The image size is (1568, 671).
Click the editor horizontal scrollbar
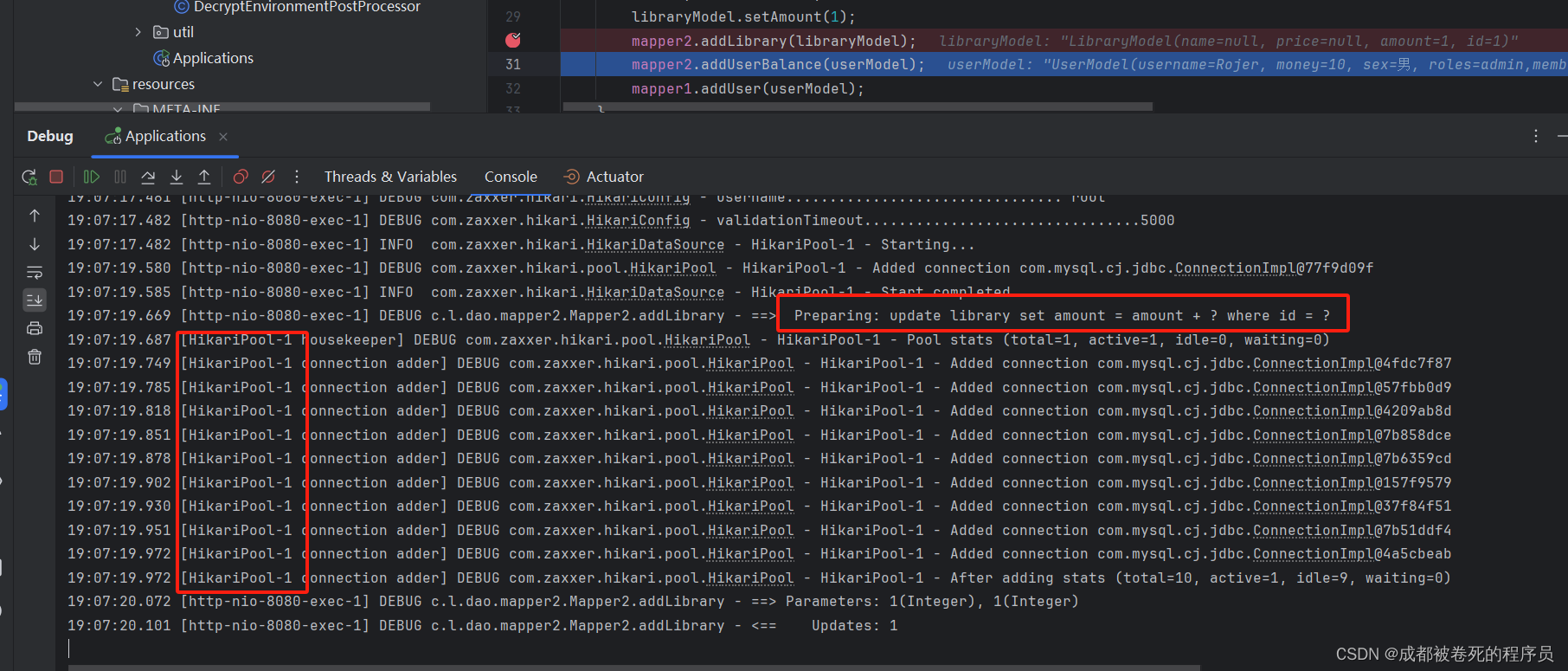point(858,106)
